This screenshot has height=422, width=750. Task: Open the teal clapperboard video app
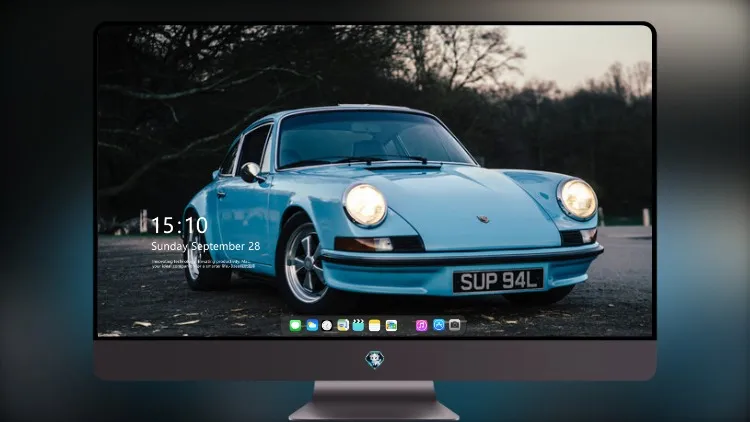tap(358, 325)
